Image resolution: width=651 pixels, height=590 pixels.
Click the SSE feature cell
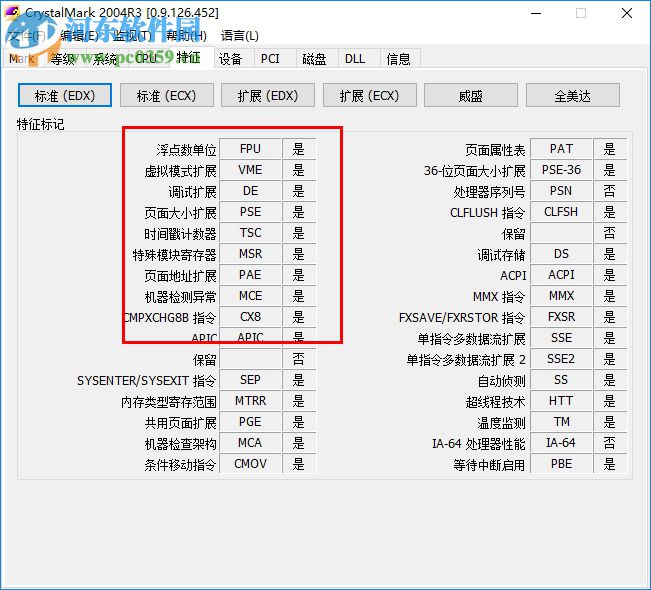coord(561,338)
